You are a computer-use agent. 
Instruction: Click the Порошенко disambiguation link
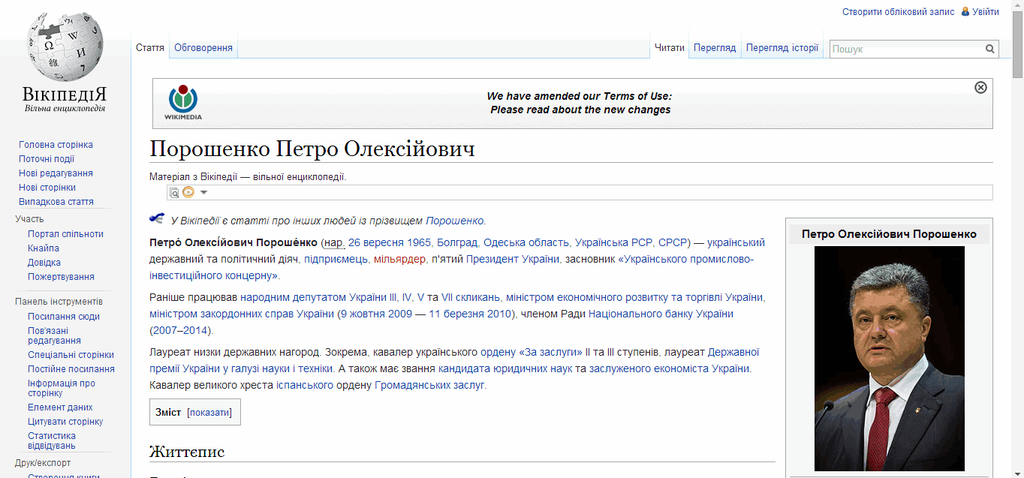(x=455, y=220)
